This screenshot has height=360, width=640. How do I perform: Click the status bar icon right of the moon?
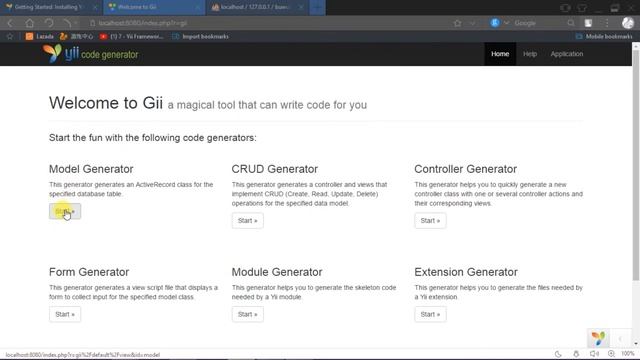point(576,354)
